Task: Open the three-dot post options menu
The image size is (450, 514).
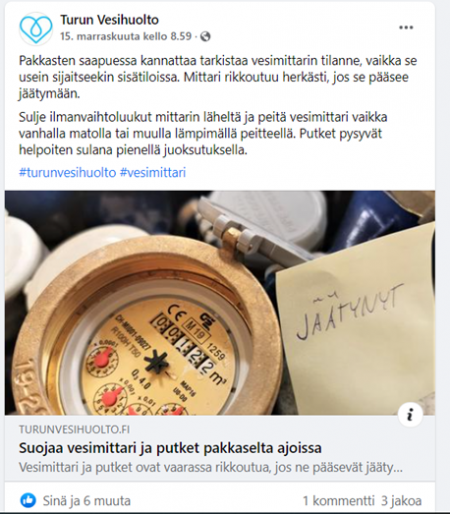Action: pyautogui.click(x=406, y=28)
